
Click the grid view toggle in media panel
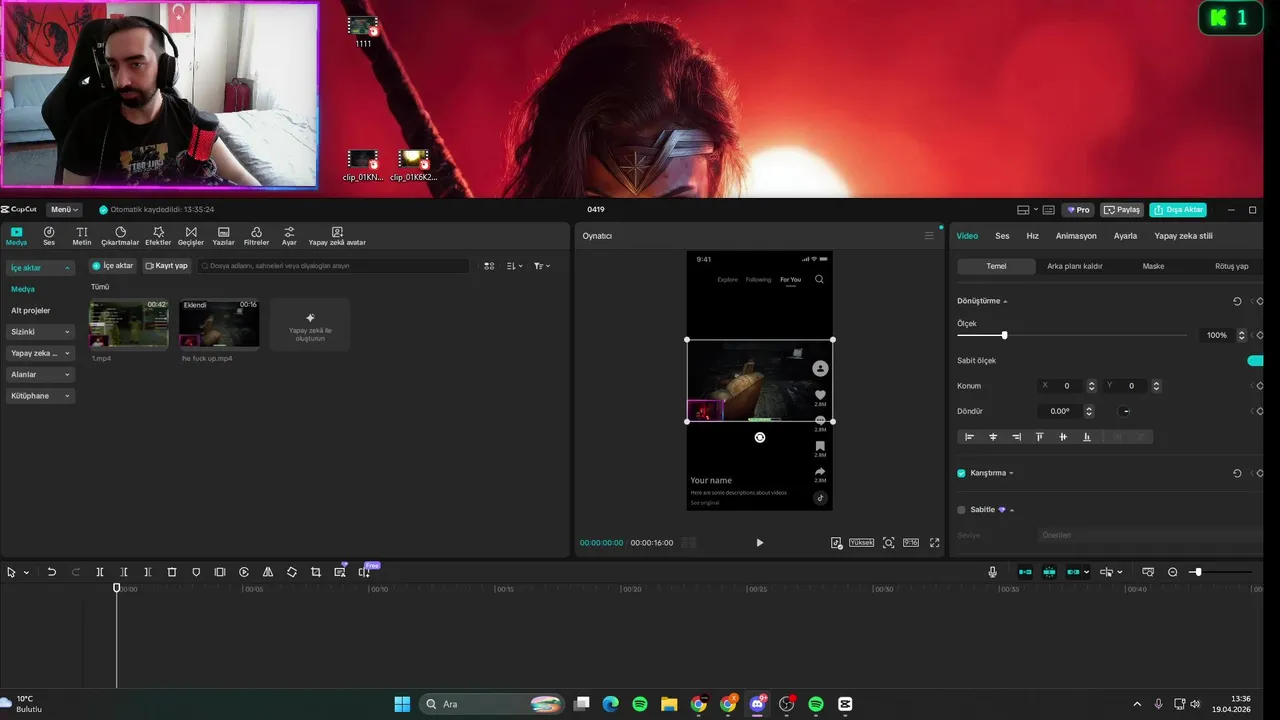(489, 266)
